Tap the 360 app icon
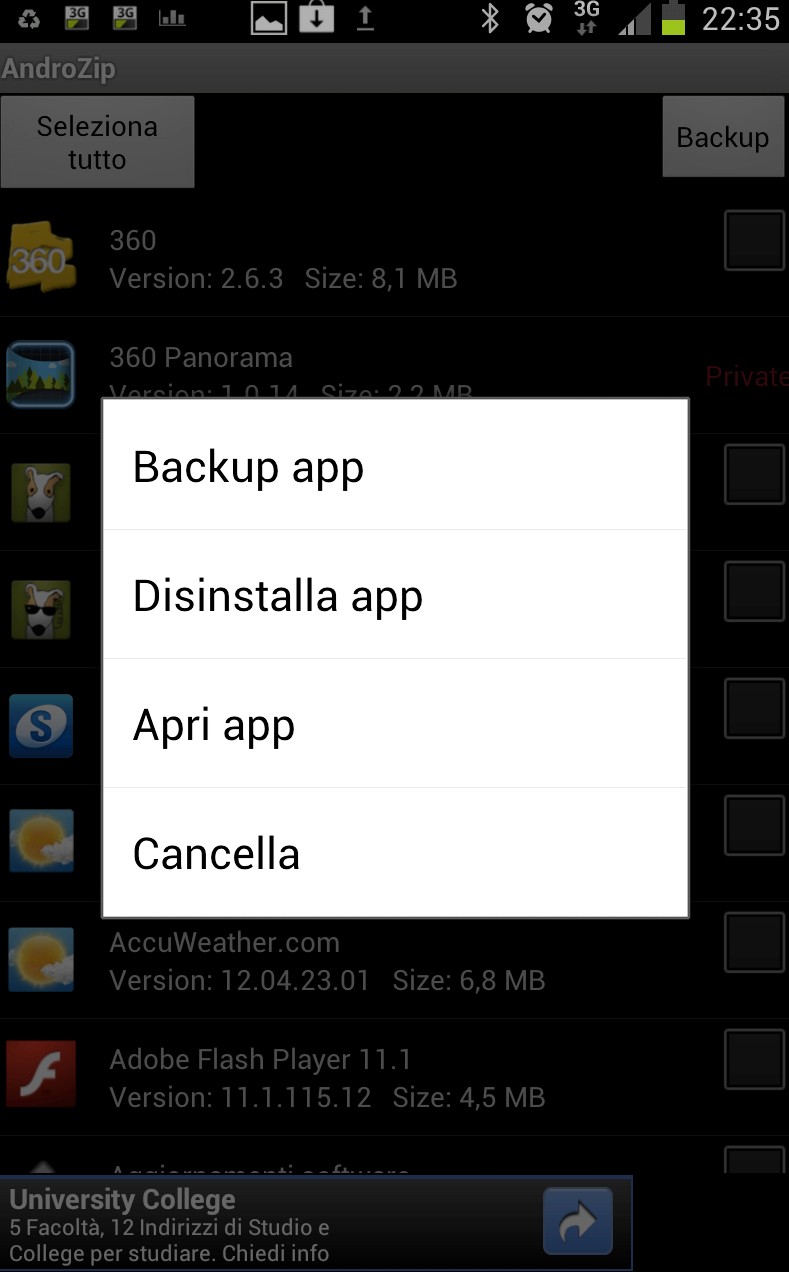This screenshot has width=789, height=1272. 41,257
